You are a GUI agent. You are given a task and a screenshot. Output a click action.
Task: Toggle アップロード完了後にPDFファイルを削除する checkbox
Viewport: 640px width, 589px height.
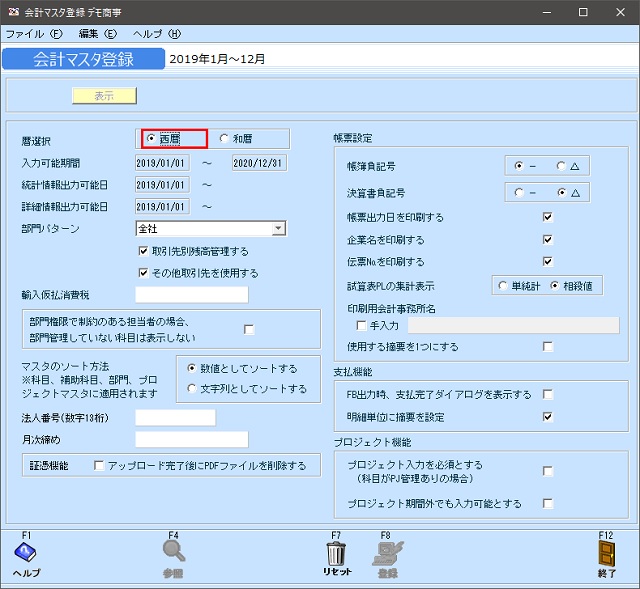pos(99,465)
